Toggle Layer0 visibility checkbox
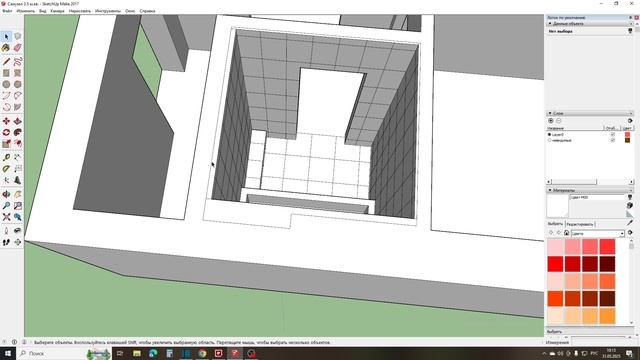This screenshot has width=640, height=360. click(612, 134)
